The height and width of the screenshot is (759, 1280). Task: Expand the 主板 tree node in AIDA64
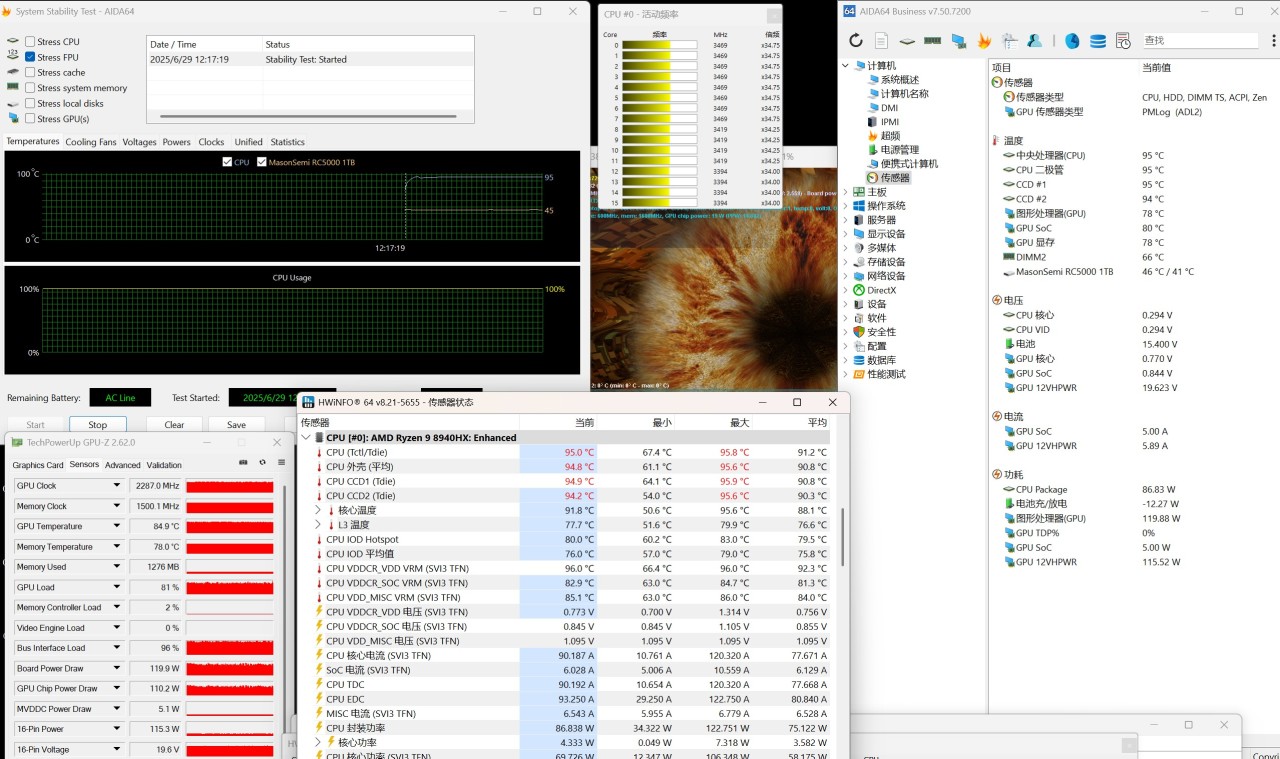(846, 192)
